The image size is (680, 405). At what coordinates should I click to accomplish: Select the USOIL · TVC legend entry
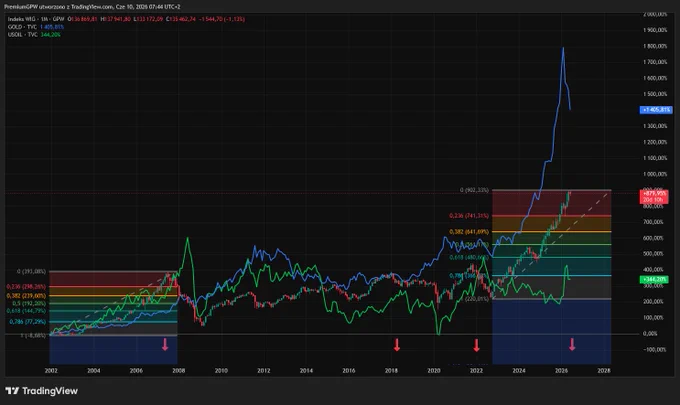click(23, 35)
